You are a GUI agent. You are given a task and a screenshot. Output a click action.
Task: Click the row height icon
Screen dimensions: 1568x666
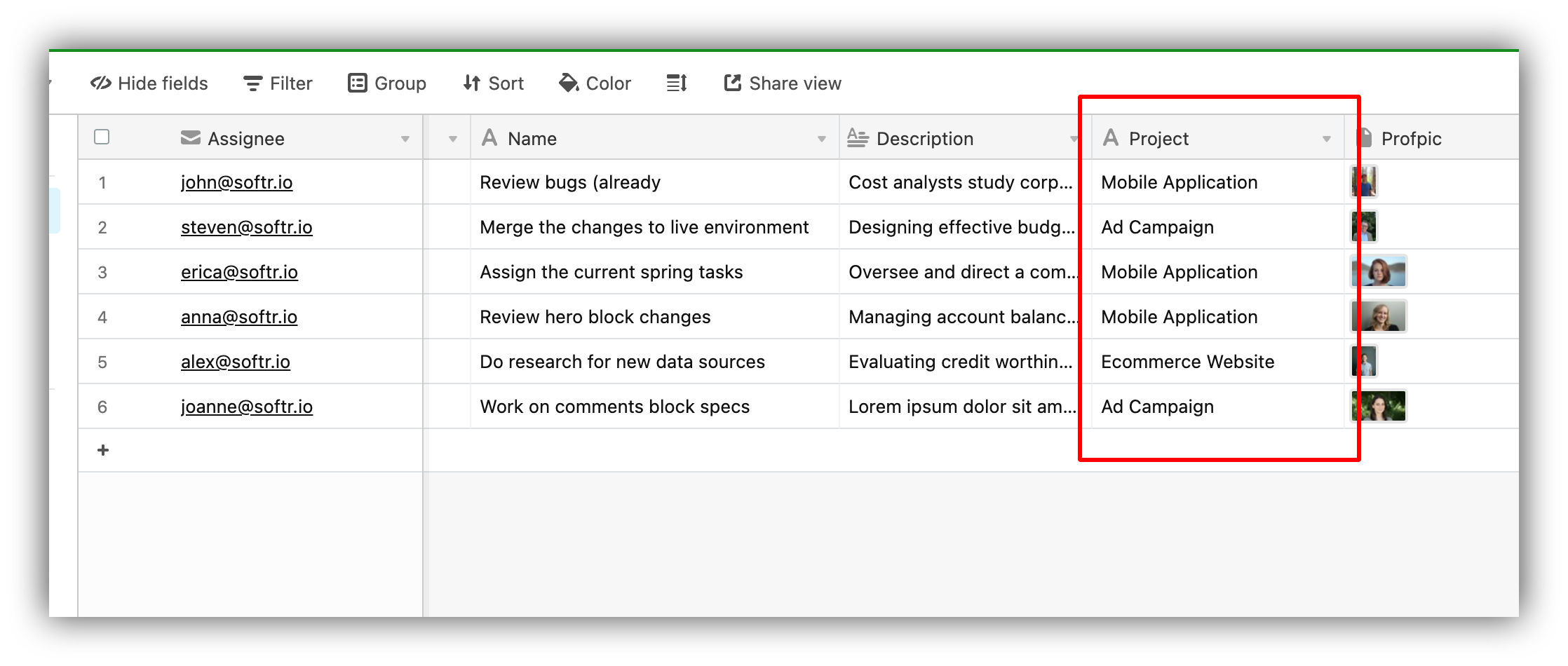point(675,83)
